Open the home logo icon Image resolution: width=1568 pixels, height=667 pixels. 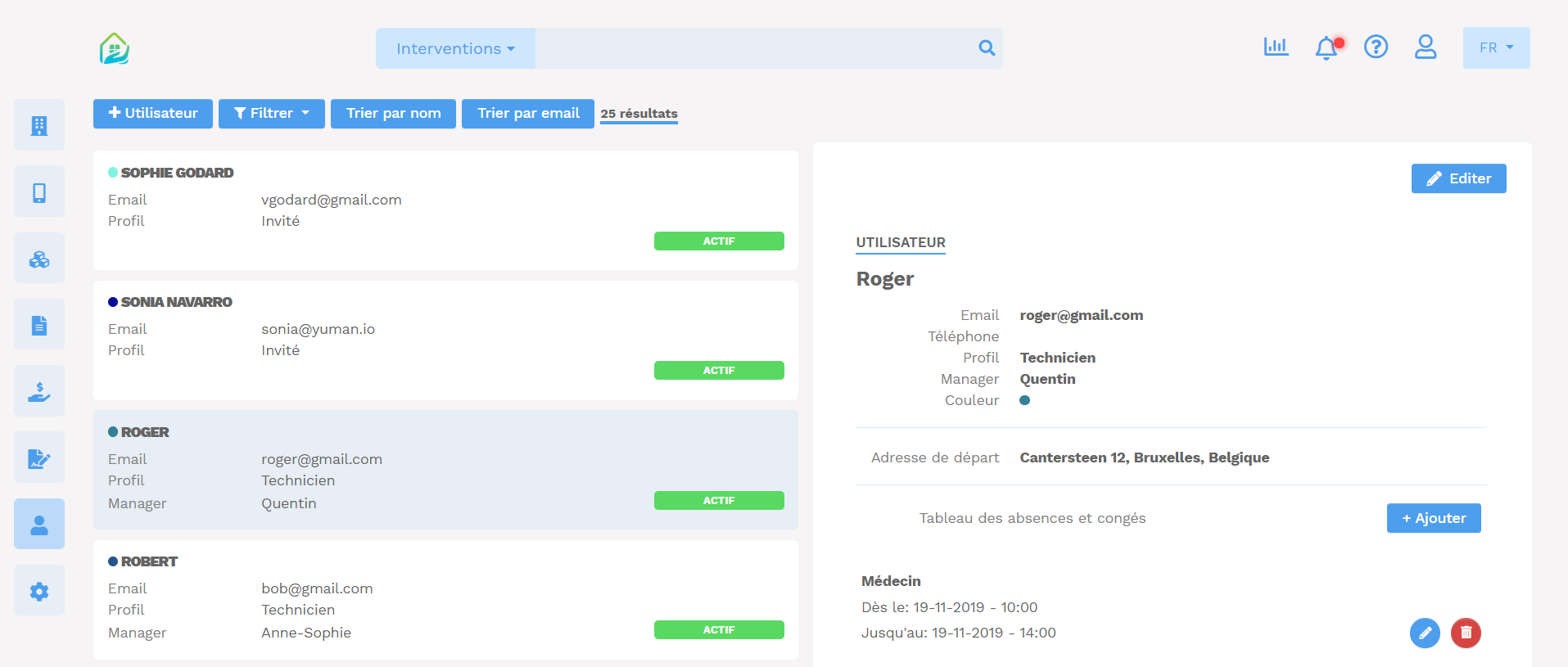point(115,48)
